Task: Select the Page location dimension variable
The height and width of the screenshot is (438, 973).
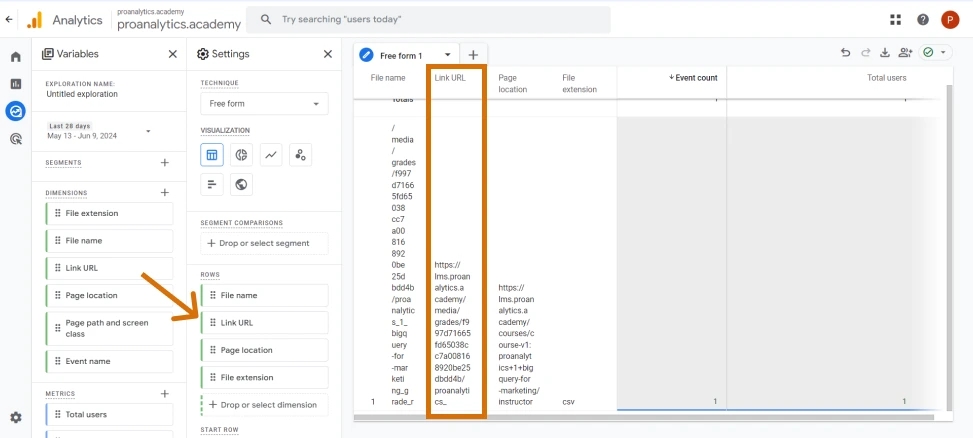Action: 109,295
